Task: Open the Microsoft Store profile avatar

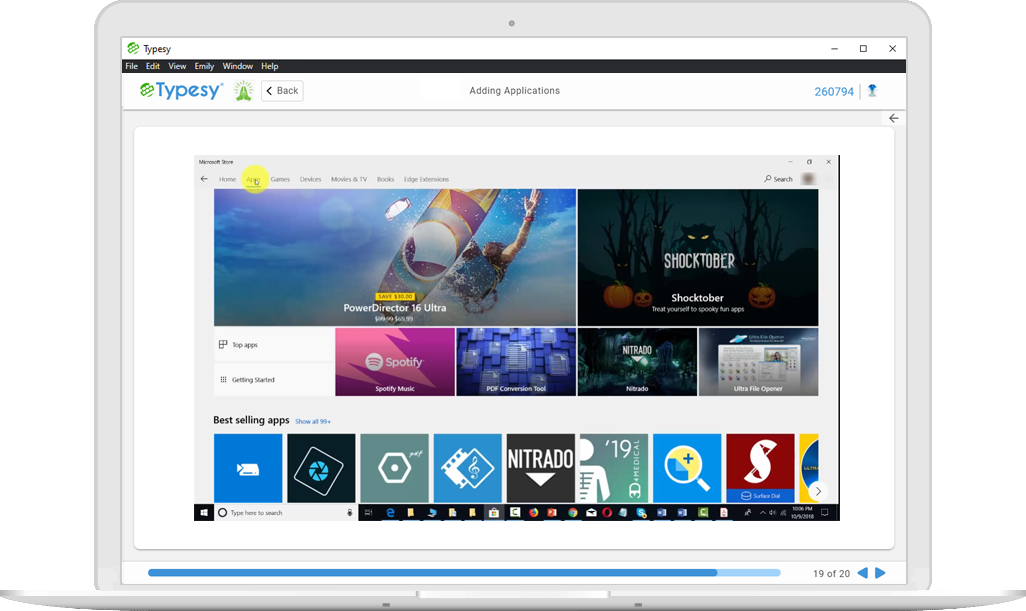Action: 808,179
